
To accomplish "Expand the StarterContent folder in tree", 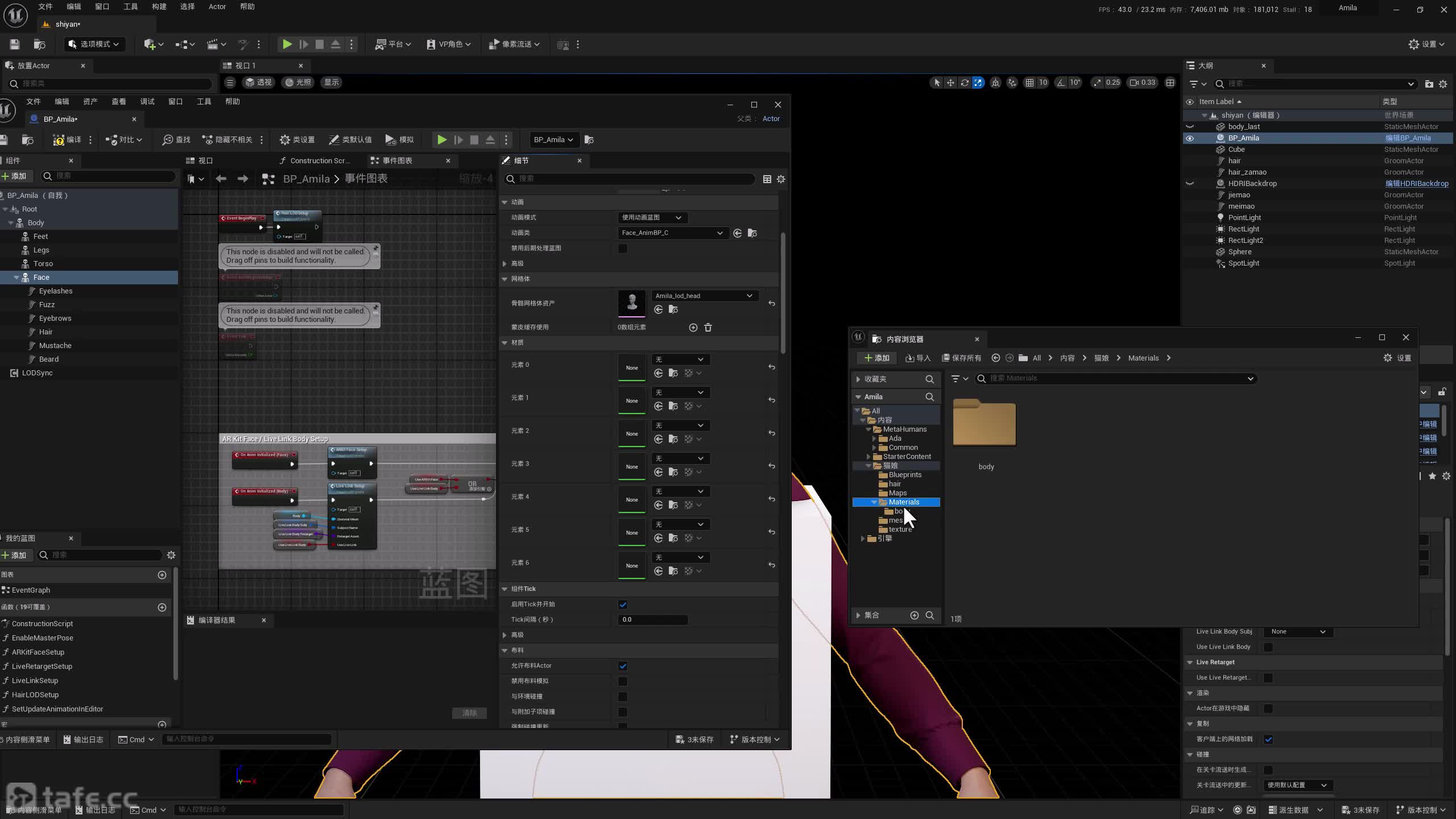I will pyautogui.click(x=868, y=457).
